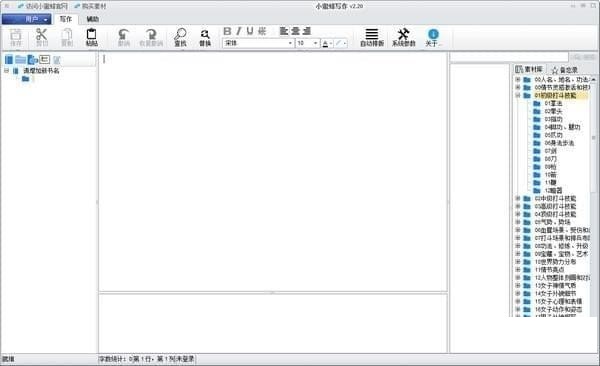Click the search field above material library
Screen dimensions: 600x366
[509, 57]
